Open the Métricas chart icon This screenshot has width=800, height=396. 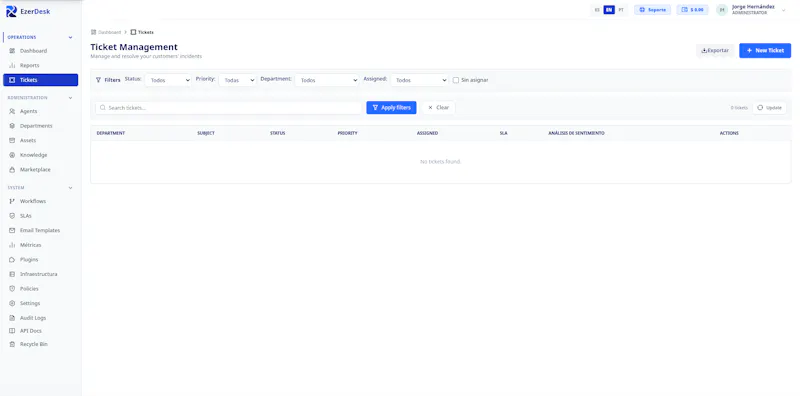pyautogui.click(x=12, y=245)
